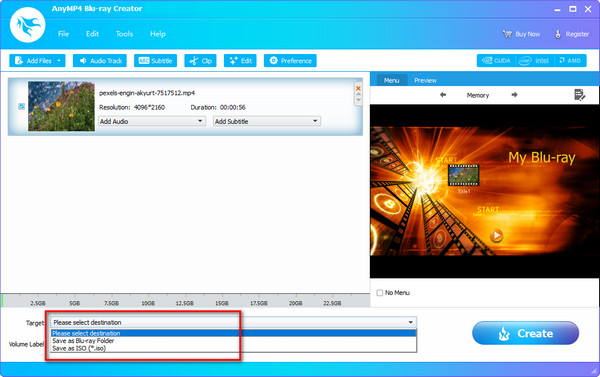The image size is (600, 377).
Task: Expand the Add Files dropdown arrow
Action: click(x=59, y=60)
